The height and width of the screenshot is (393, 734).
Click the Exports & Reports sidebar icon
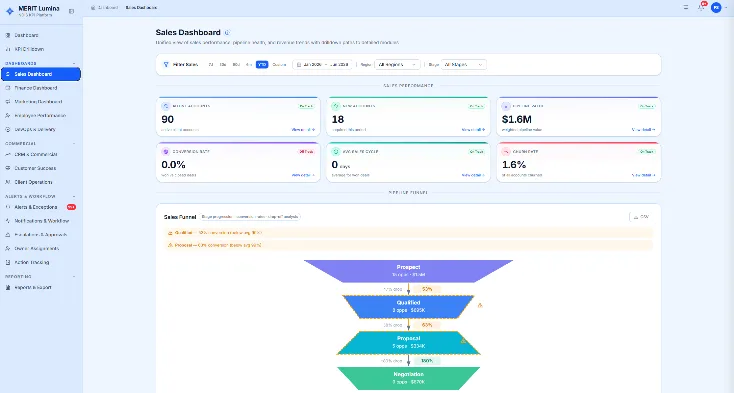[x=7, y=288]
